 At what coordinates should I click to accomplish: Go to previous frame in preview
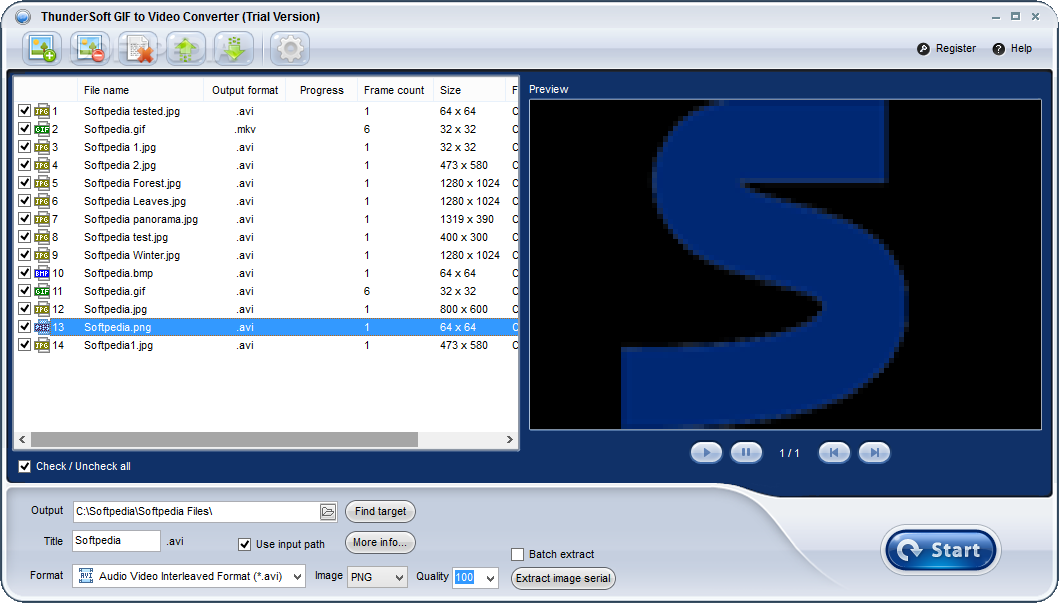tap(834, 452)
